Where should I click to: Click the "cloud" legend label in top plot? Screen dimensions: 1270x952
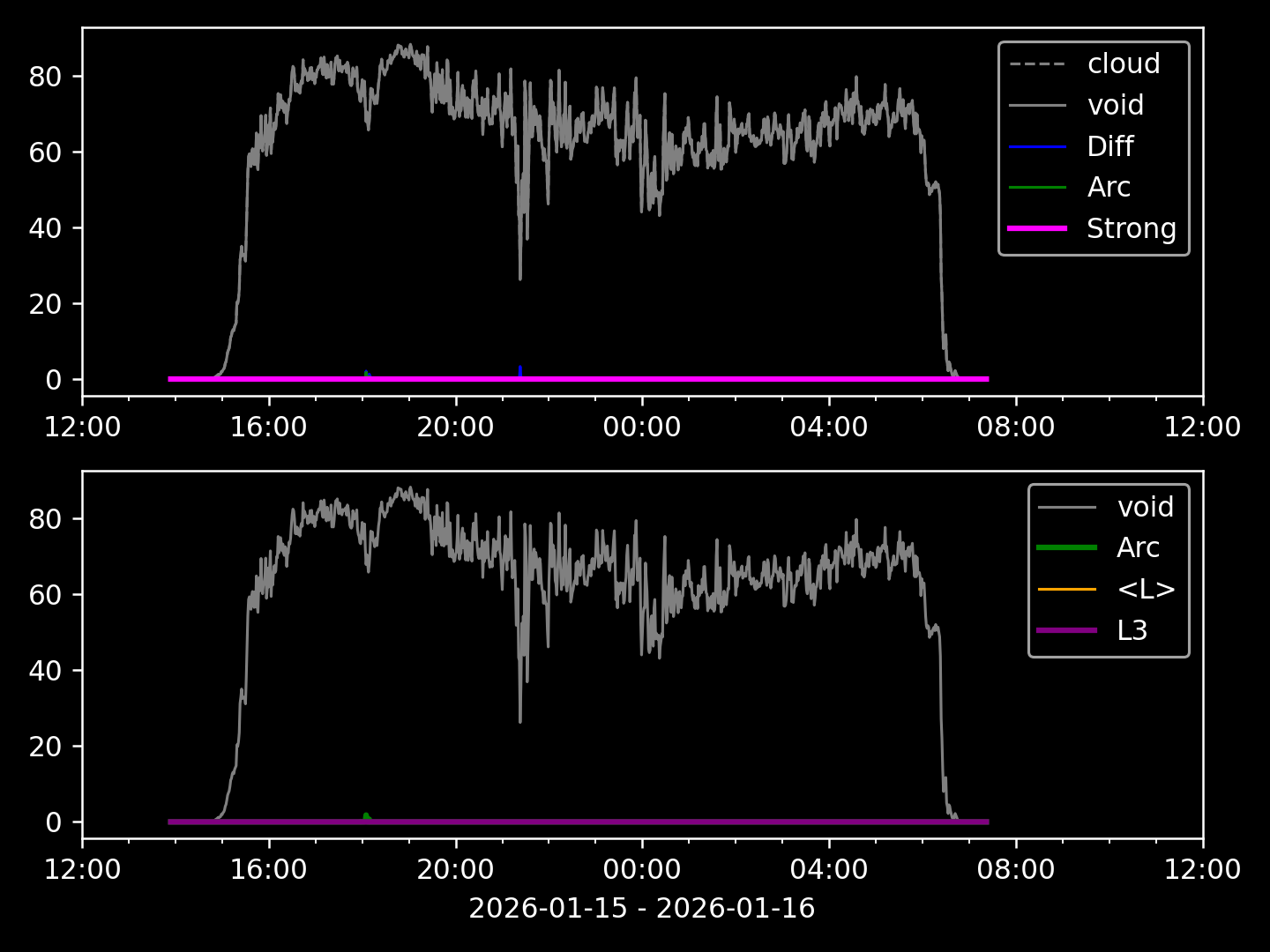(x=1123, y=64)
